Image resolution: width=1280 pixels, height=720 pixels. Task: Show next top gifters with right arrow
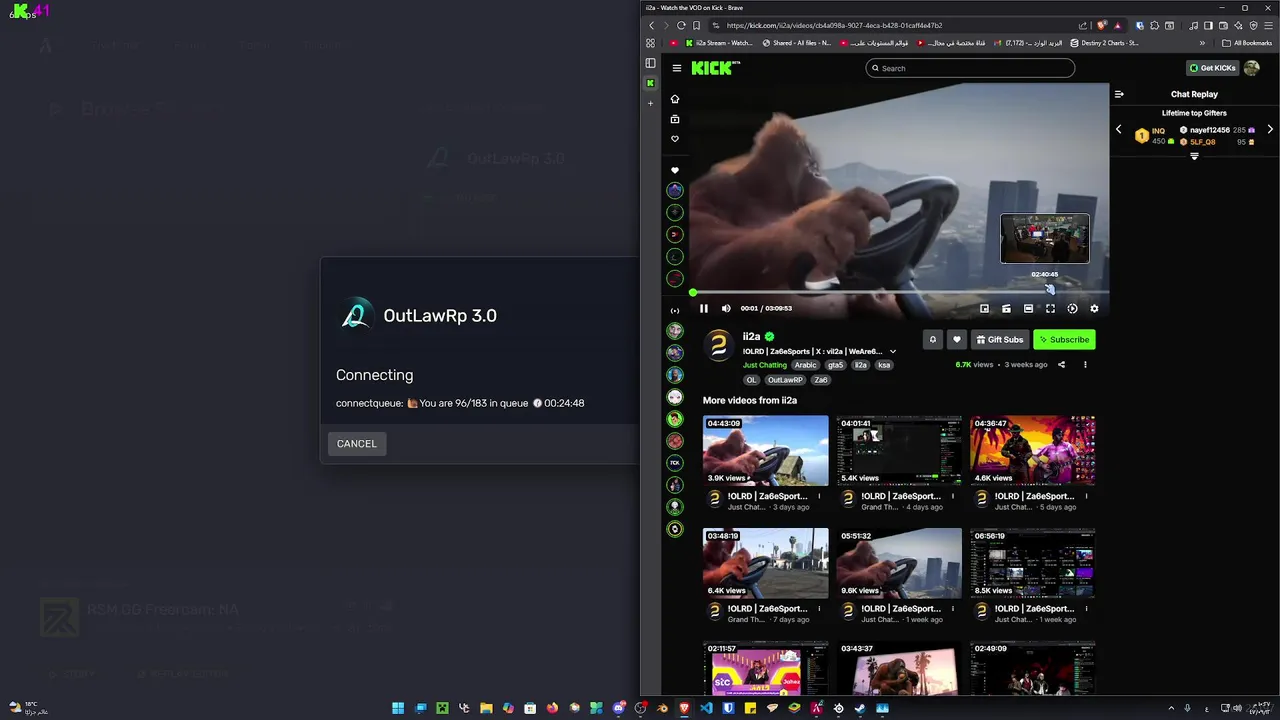[1270, 130]
